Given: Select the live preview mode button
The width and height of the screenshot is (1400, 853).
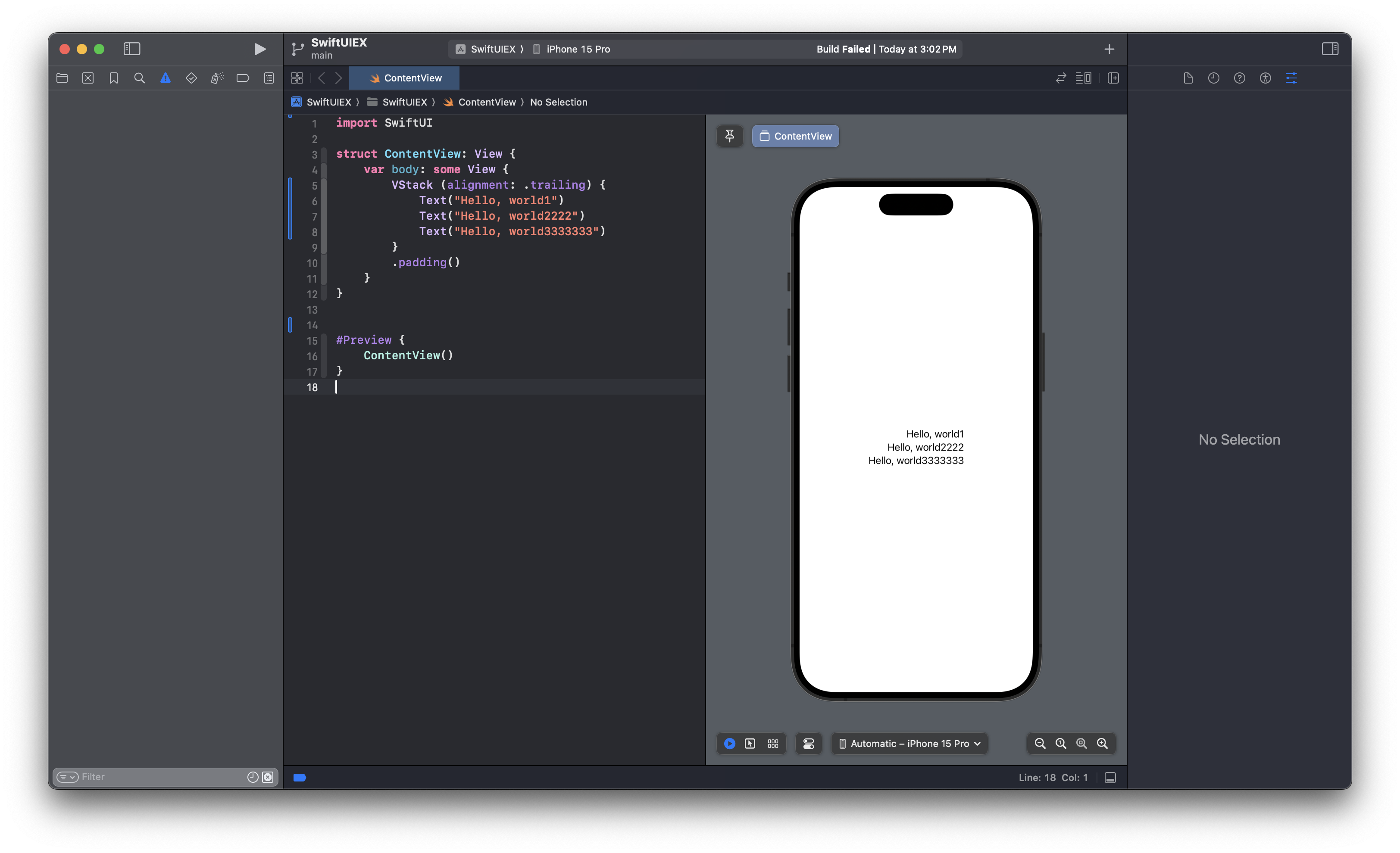Looking at the screenshot, I should coord(730,744).
